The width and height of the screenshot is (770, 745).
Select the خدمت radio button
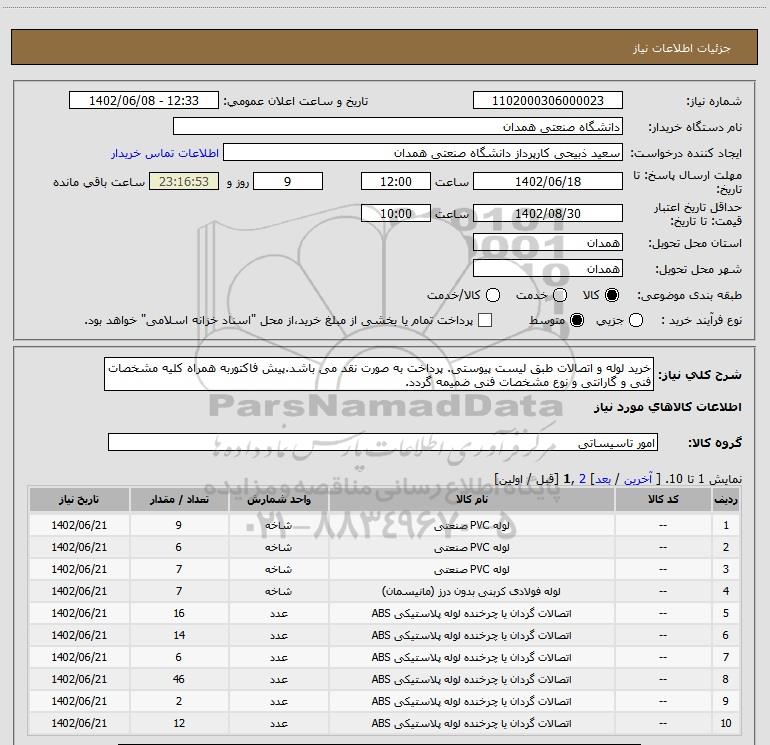pos(560,295)
